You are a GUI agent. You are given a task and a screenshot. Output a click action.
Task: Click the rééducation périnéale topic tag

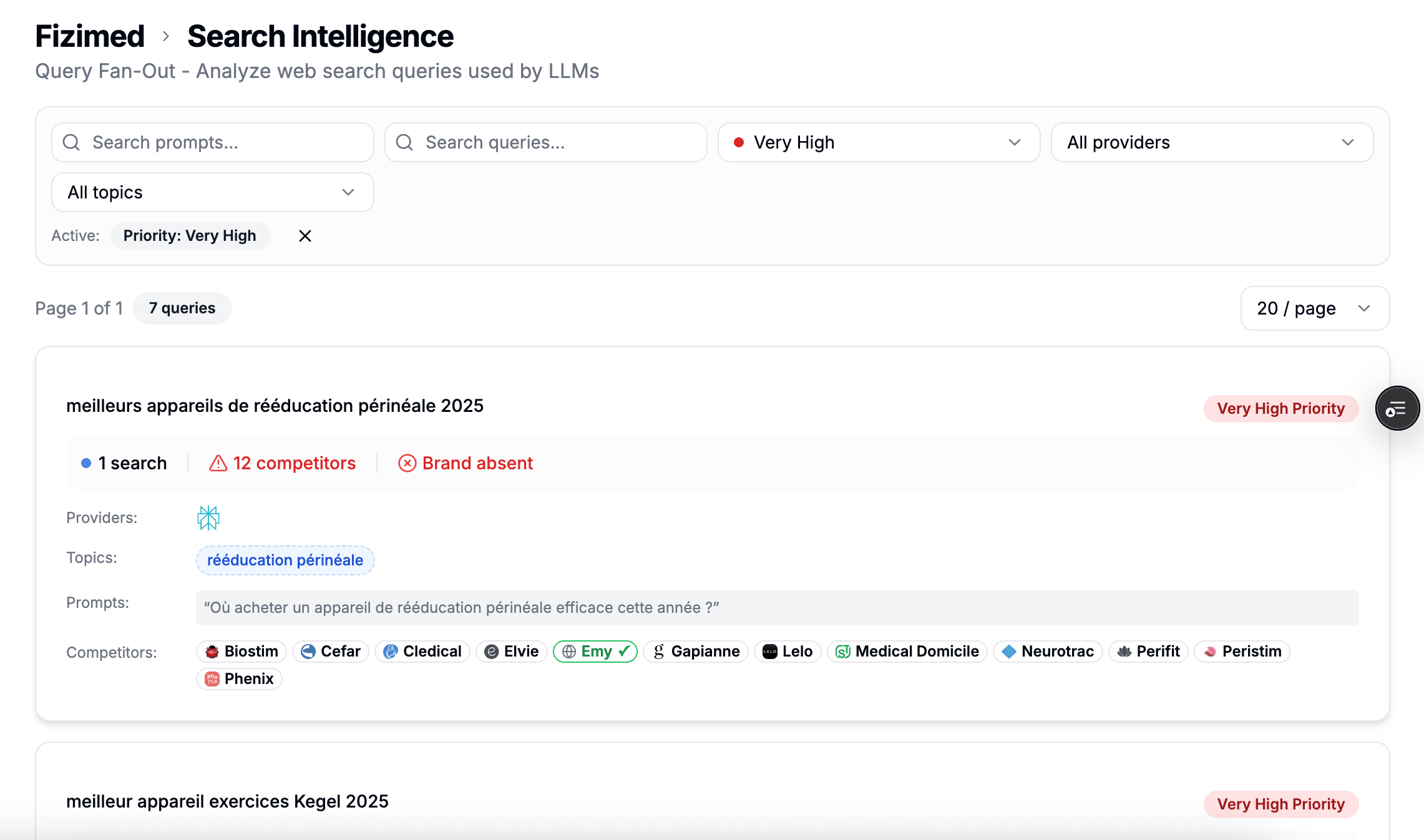pyautogui.click(x=285, y=560)
